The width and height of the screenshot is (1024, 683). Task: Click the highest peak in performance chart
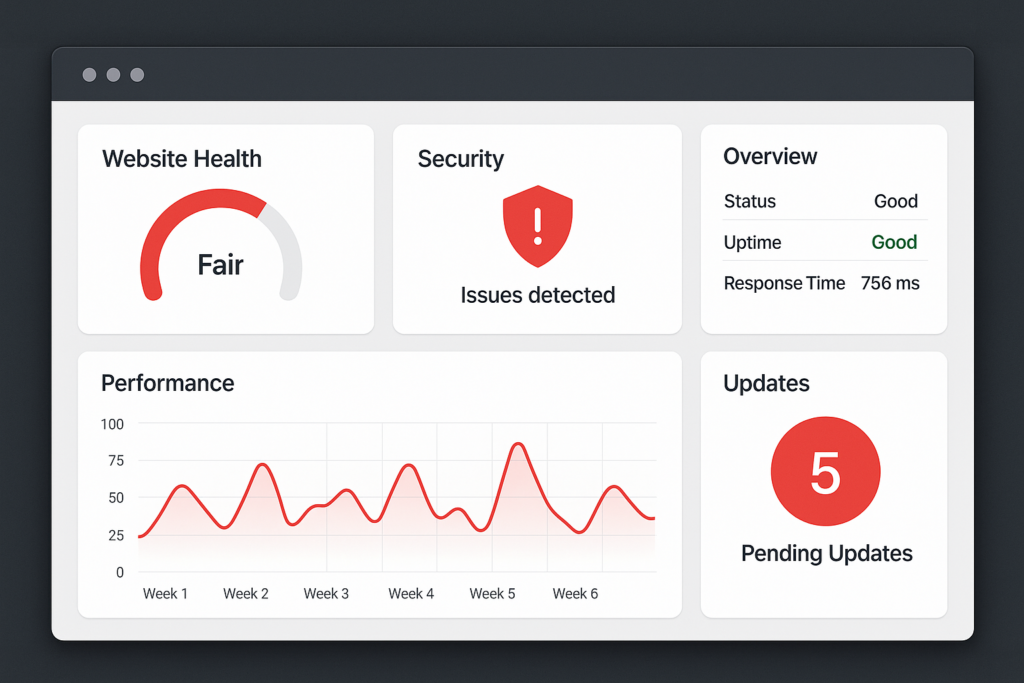point(518,444)
